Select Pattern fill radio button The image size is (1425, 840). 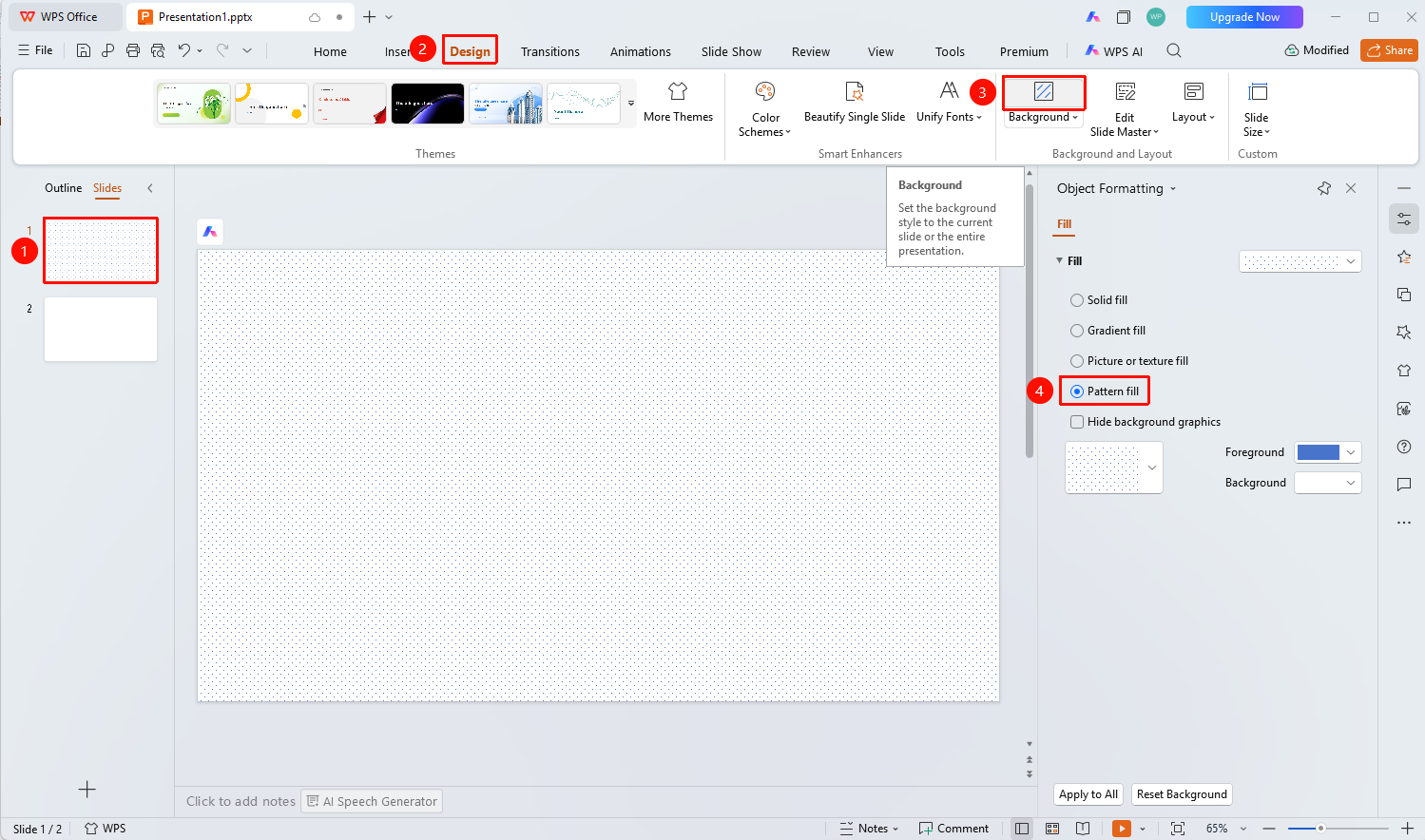tap(1077, 391)
